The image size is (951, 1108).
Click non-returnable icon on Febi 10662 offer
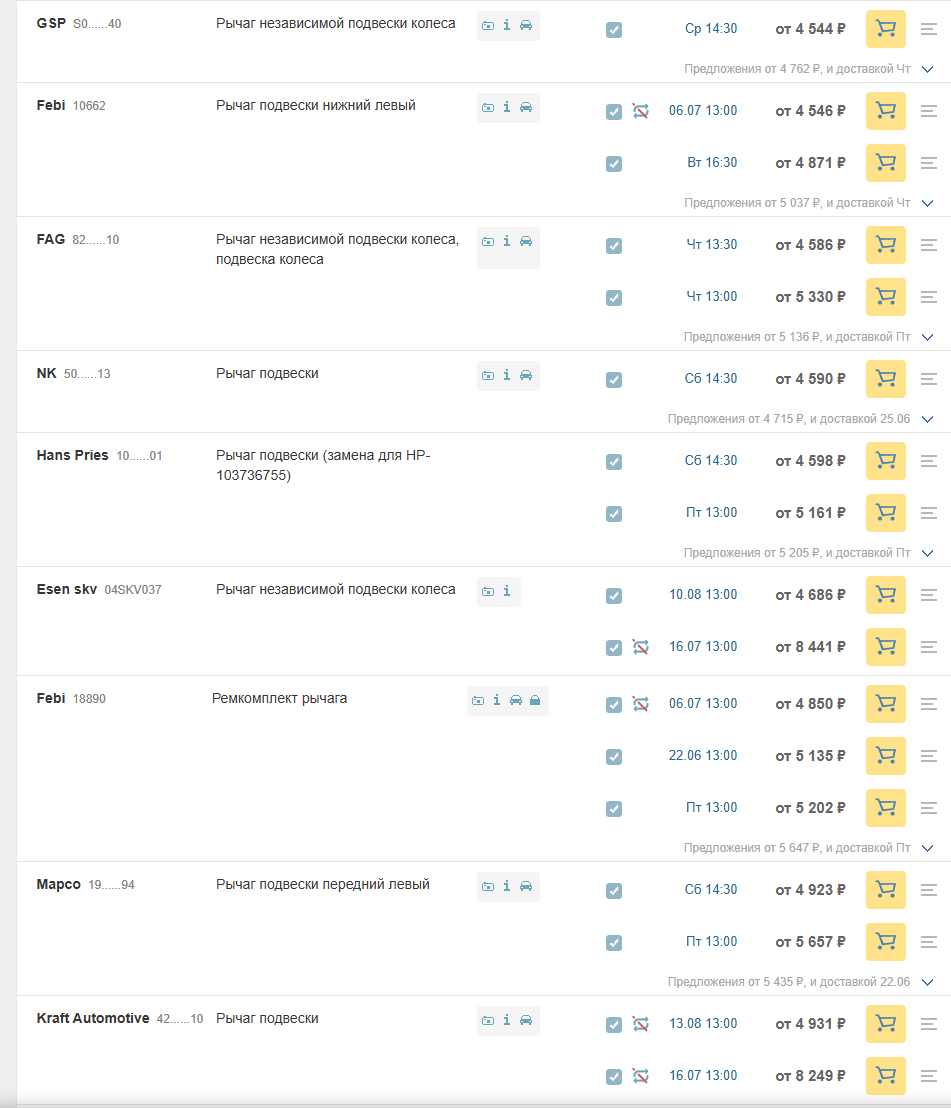[641, 111]
